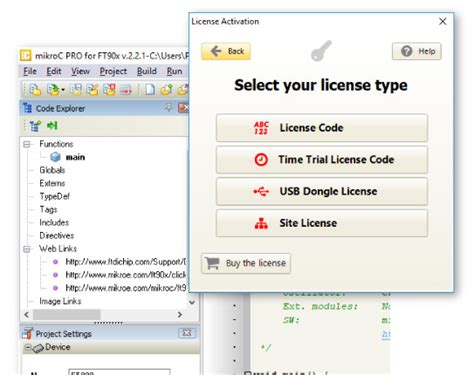
Task: Click Code Explorer horizontal scroll right arrow
Action: click(180, 315)
